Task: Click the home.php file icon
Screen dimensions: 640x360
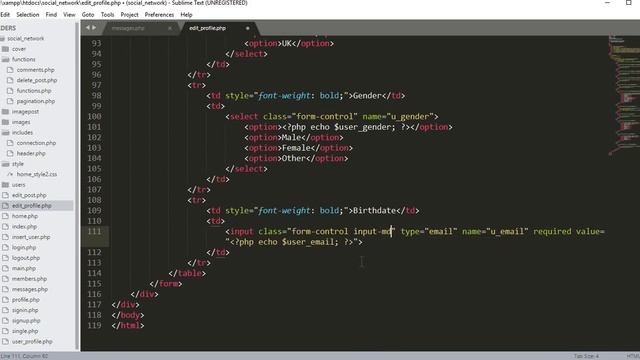Action: pyautogui.click(x=5, y=216)
